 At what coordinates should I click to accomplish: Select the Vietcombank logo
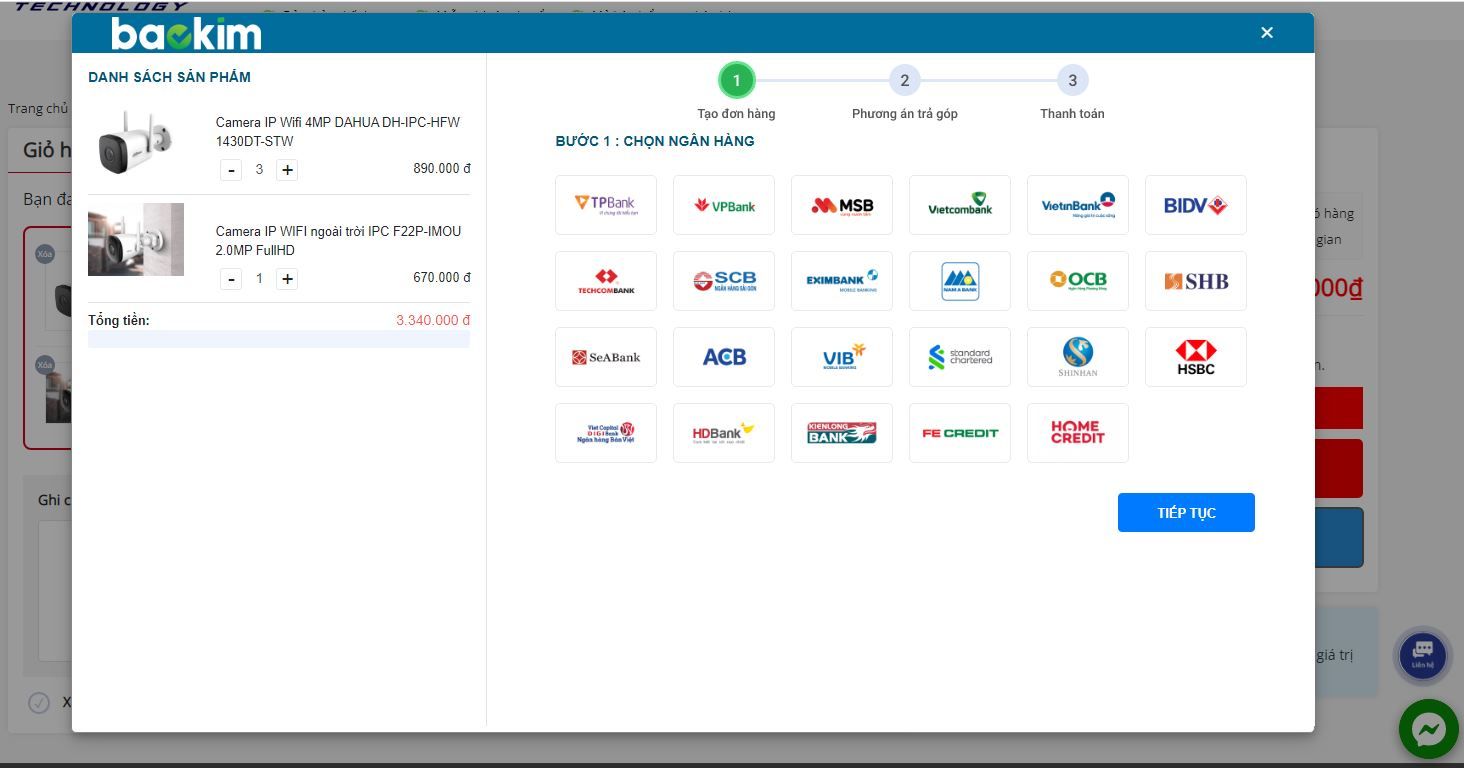pyautogui.click(x=959, y=205)
